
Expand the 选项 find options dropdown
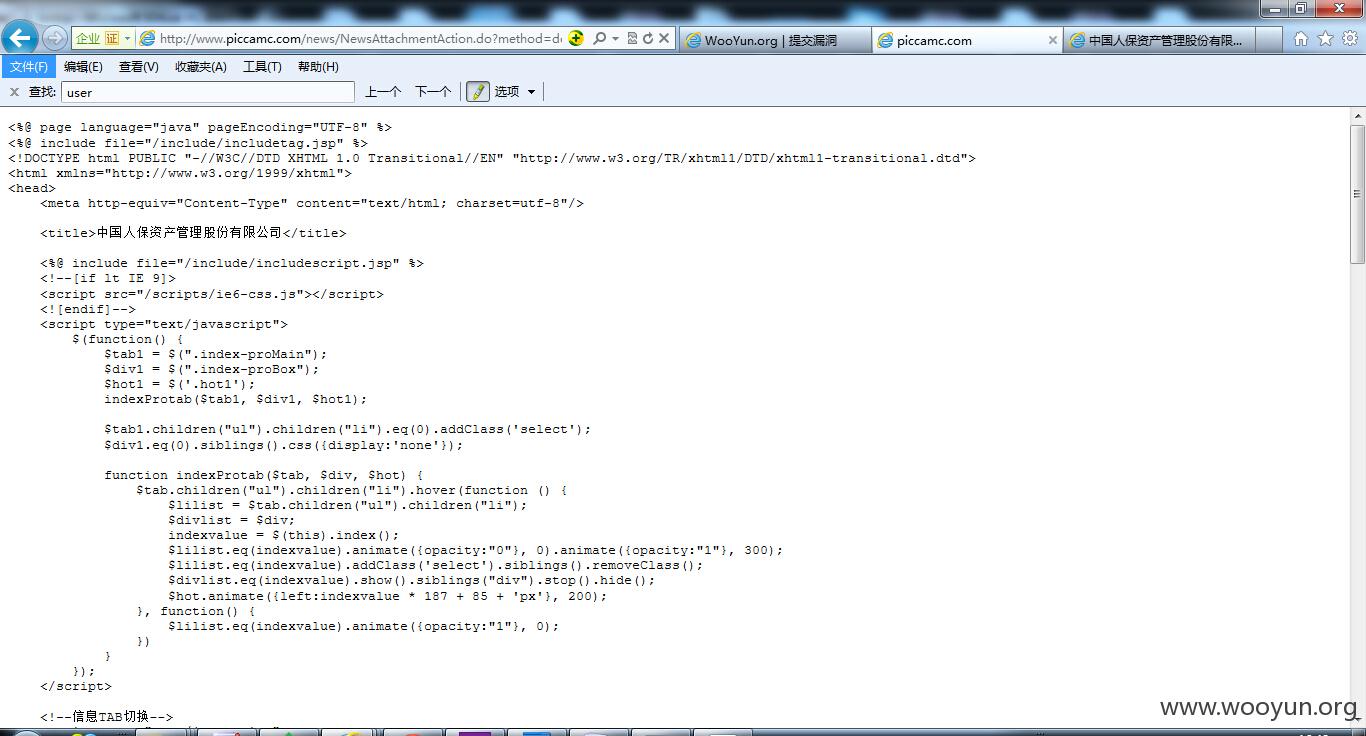[515, 92]
